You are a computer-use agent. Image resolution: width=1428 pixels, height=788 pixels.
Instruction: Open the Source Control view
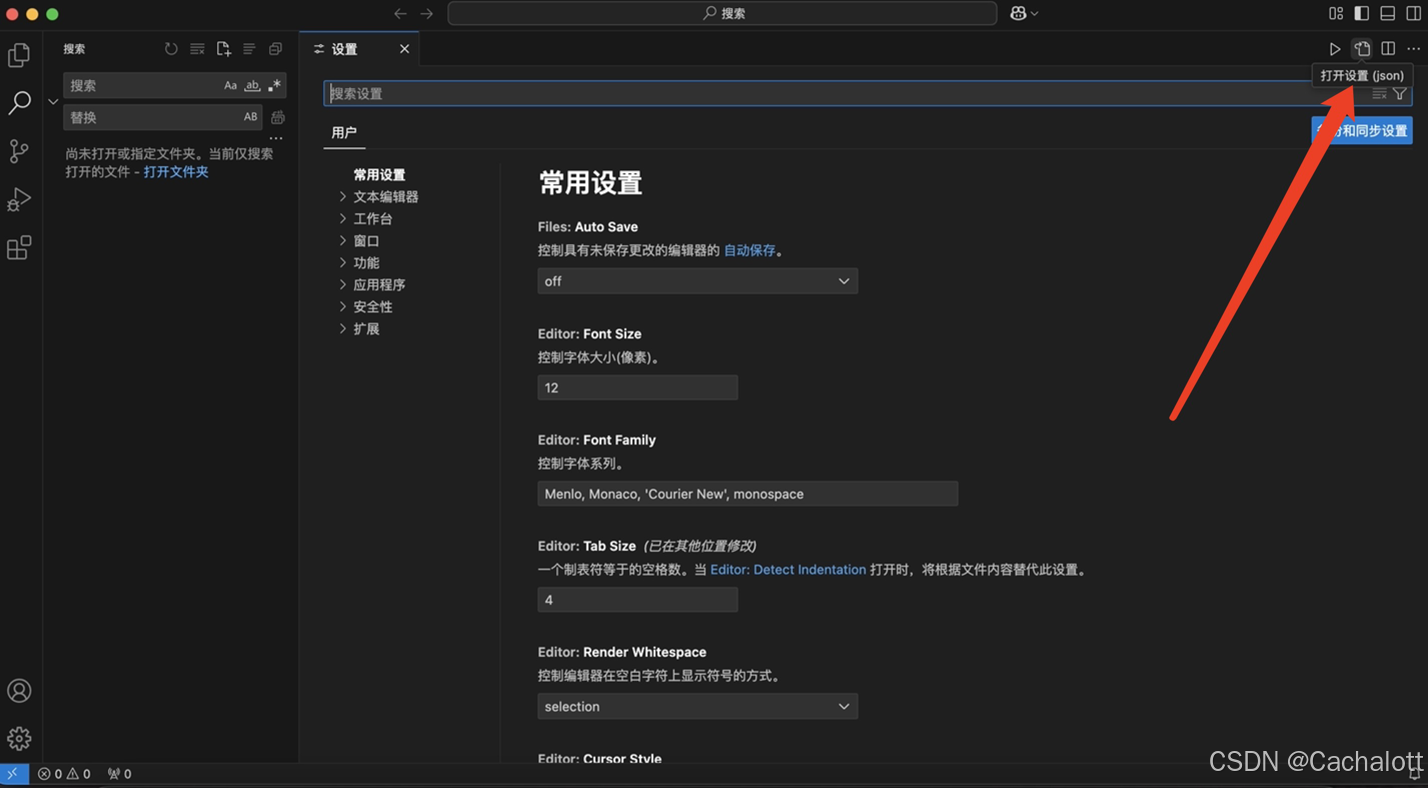click(19, 151)
